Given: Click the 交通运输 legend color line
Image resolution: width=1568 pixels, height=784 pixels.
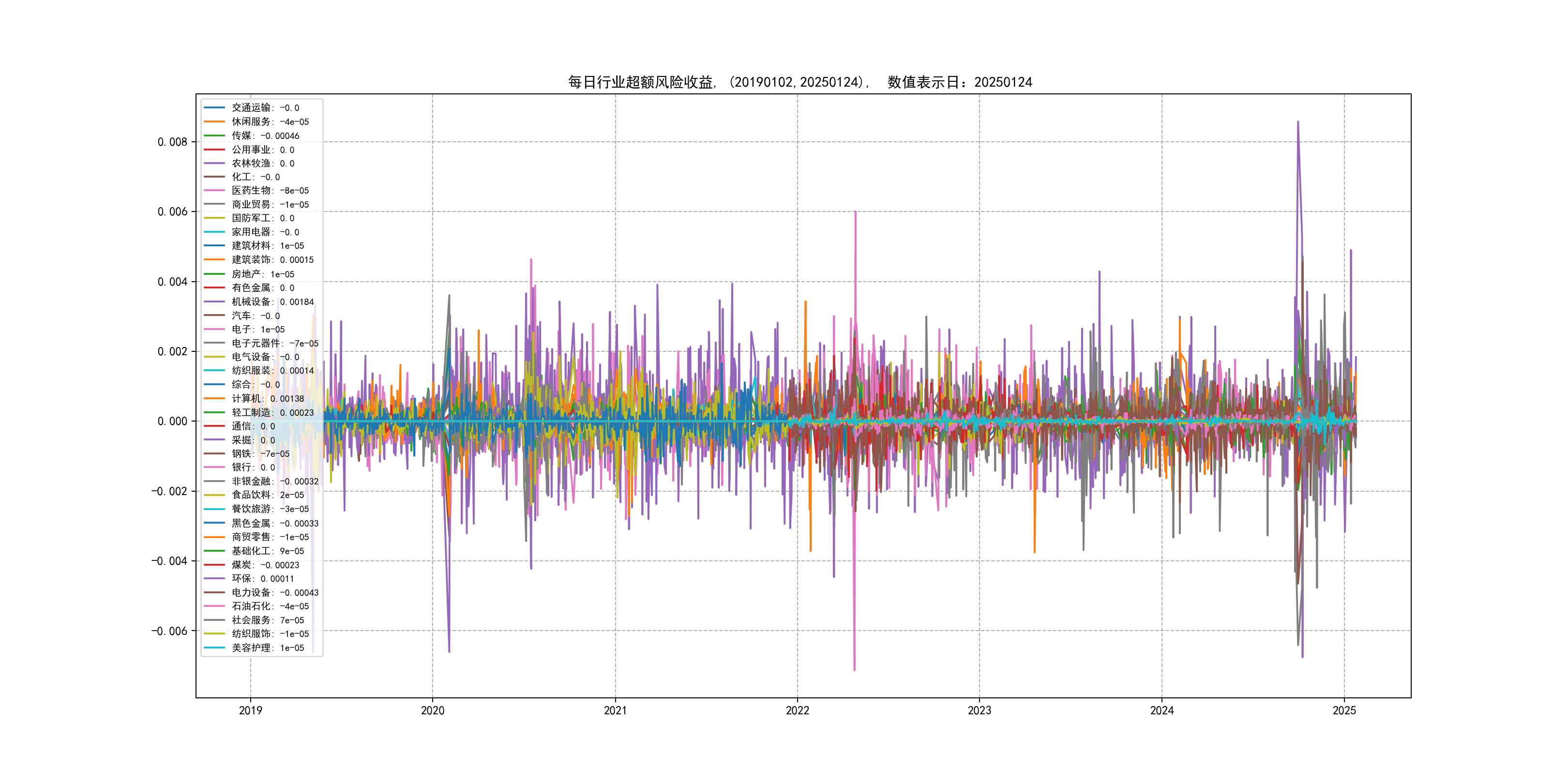Looking at the screenshot, I should tap(214, 108).
